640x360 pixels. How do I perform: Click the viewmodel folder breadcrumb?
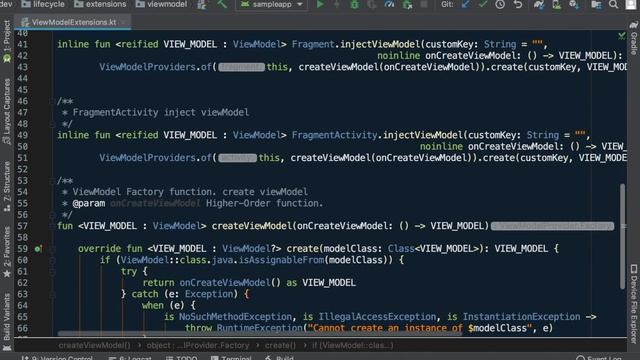click(162, 4)
